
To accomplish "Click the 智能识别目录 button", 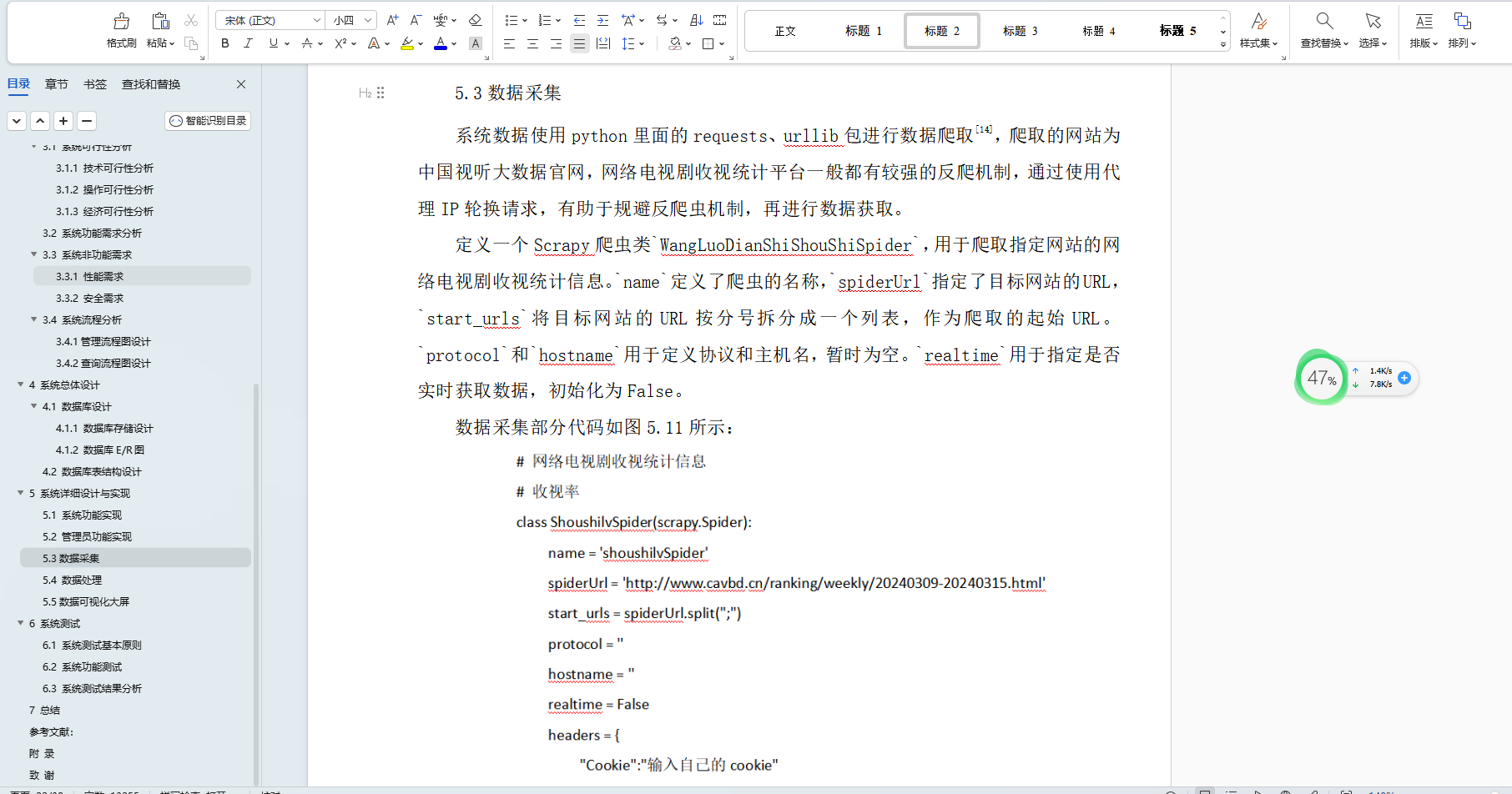I will point(208,121).
